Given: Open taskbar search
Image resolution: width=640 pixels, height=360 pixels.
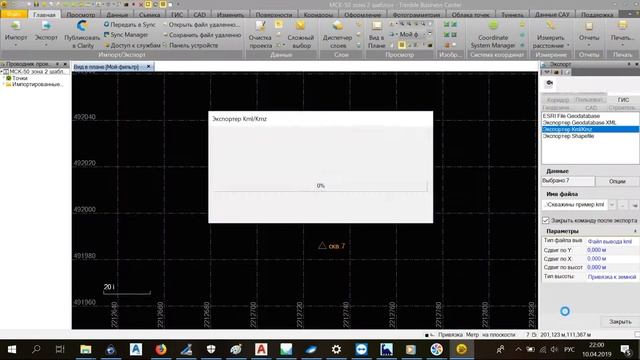Looking at the screenshot, I should (36, 349).
